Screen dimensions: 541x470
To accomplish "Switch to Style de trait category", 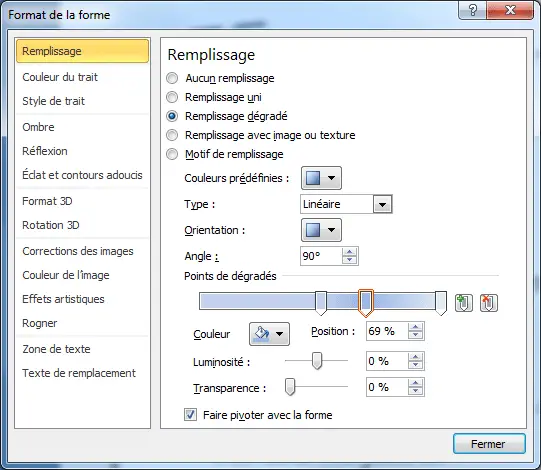I will (x=82, y=101).
